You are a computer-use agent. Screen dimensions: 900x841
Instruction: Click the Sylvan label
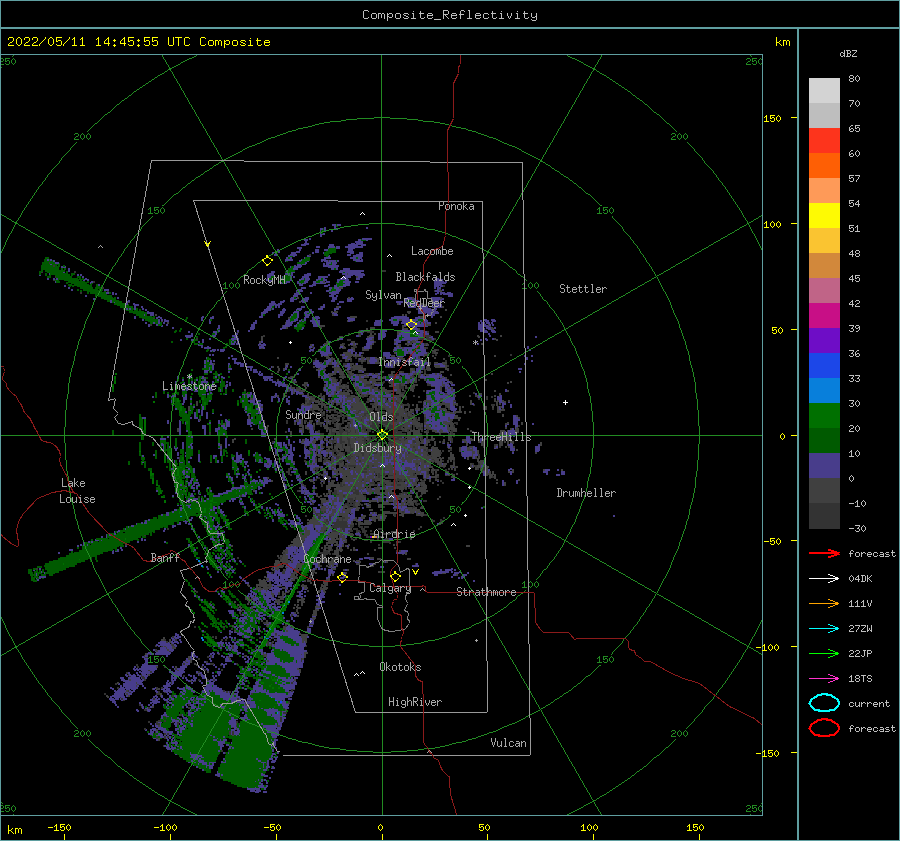(x=383, y=295)
